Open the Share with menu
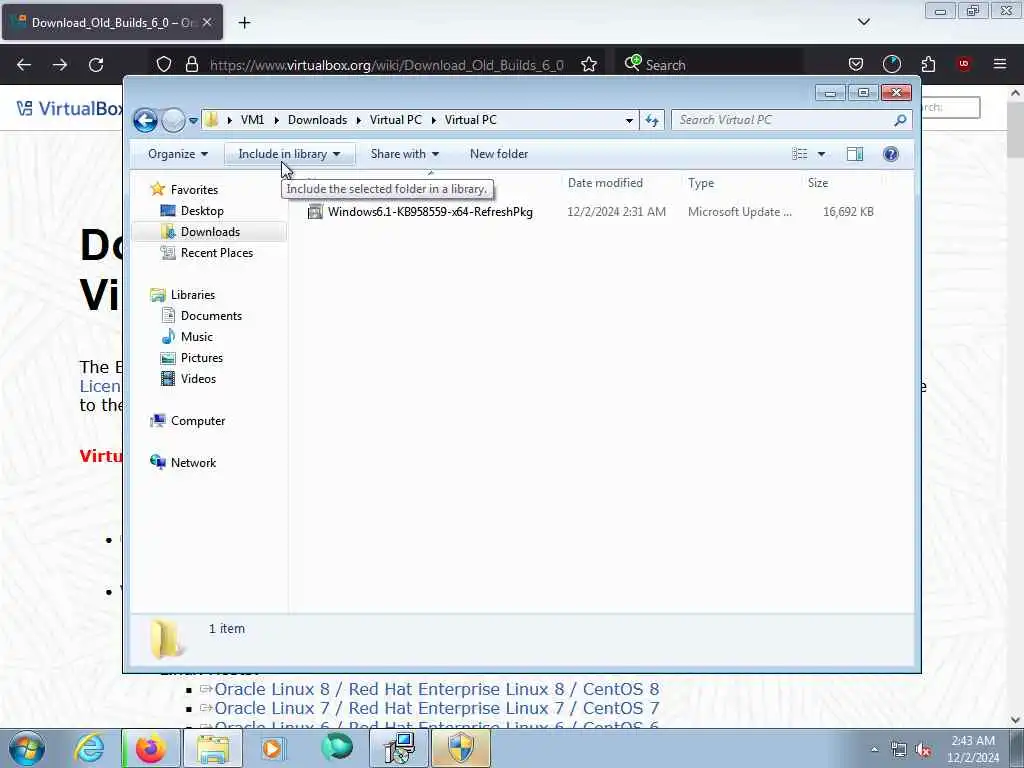Image resolution: width=1024 pixels, height=768 pixels. coord(405,154)
